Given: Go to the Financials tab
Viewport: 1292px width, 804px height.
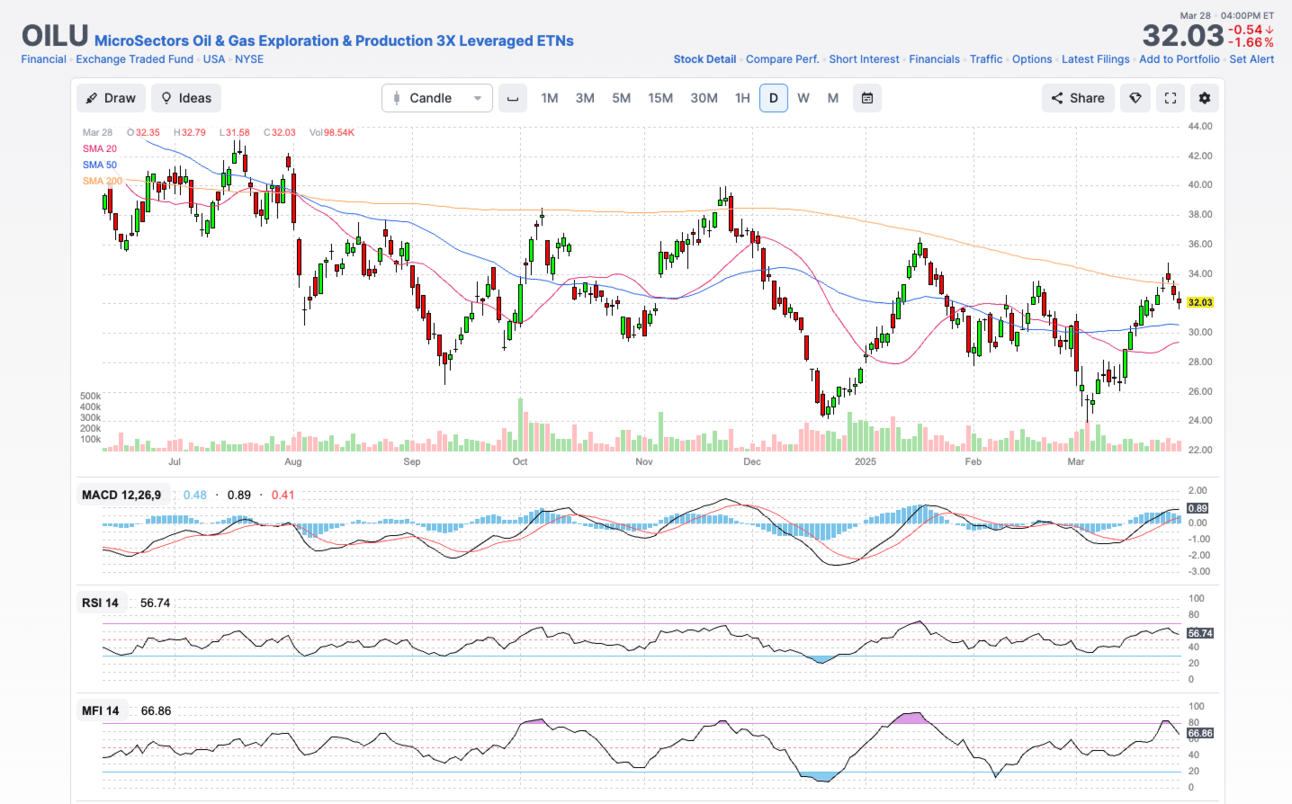Looking at the screenshot, I should (934, 59).
